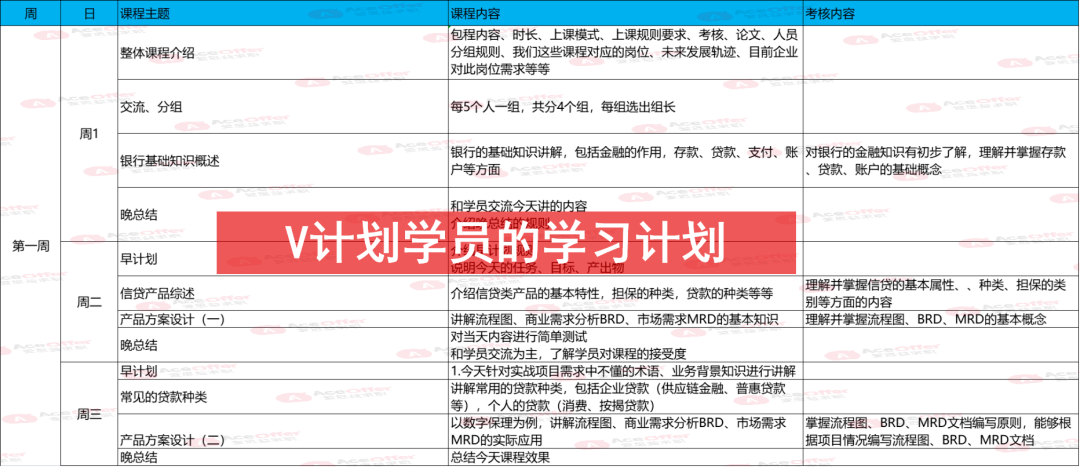Click the topic cell '常见的贷款种类'
Viewport: 1080px width, 467px height.
click(x=282, y=397)
